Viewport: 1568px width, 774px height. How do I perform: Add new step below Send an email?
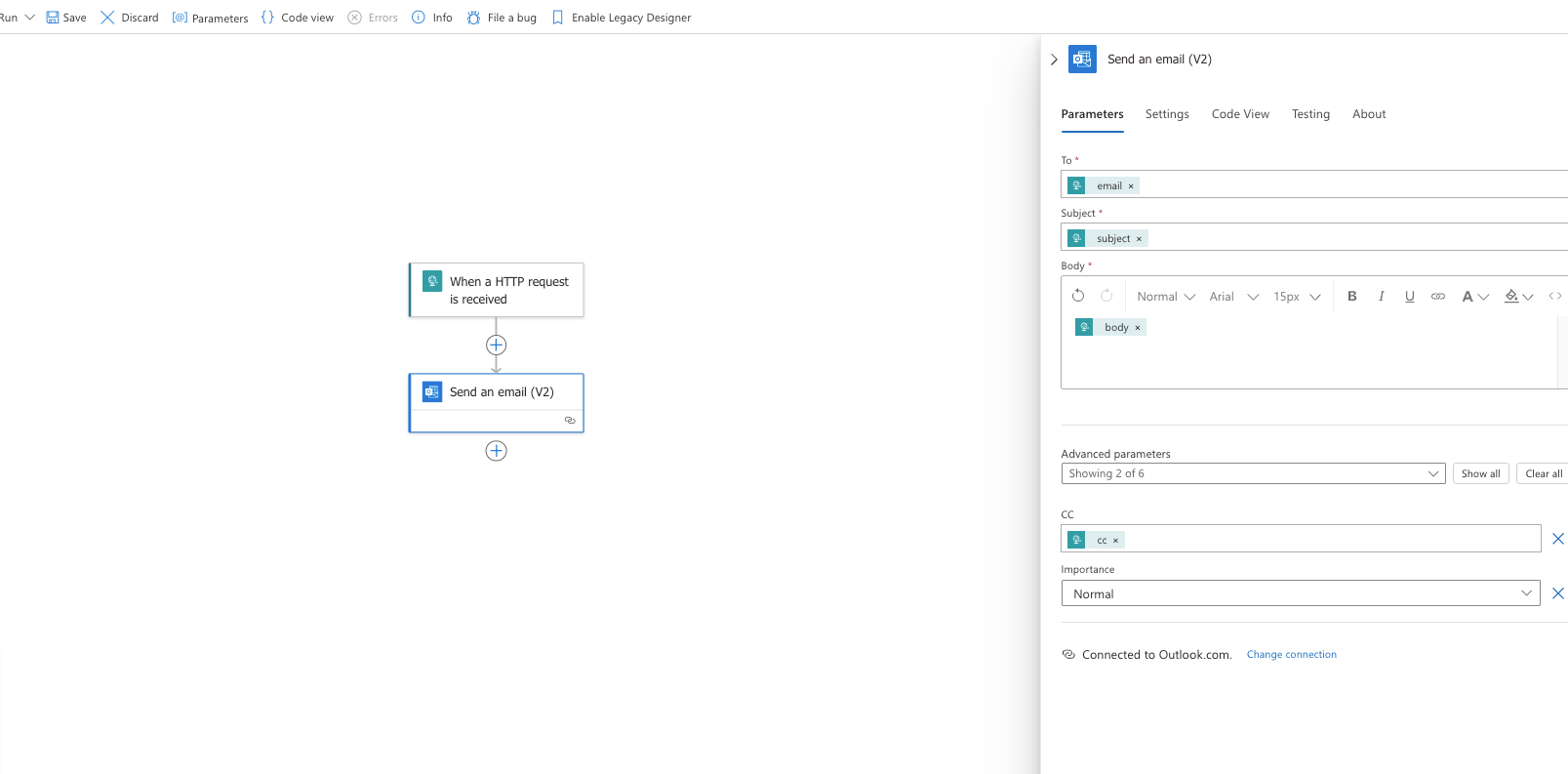click(x=496, y=451)
